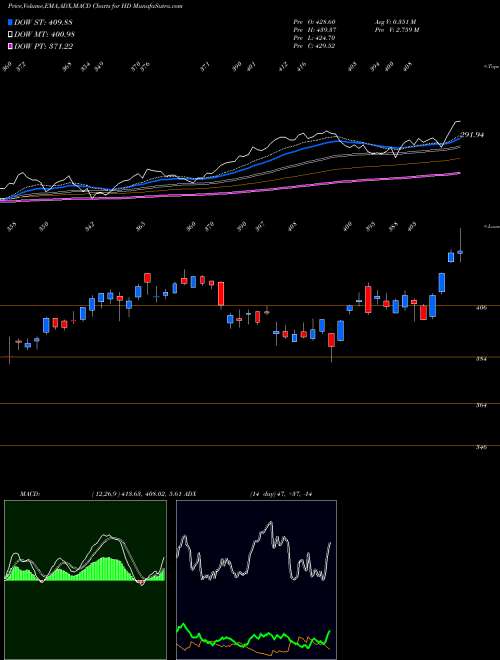Click the ADX (14 day) values text
Viewport: 500px width, 660px height.
tap(279, 493)
